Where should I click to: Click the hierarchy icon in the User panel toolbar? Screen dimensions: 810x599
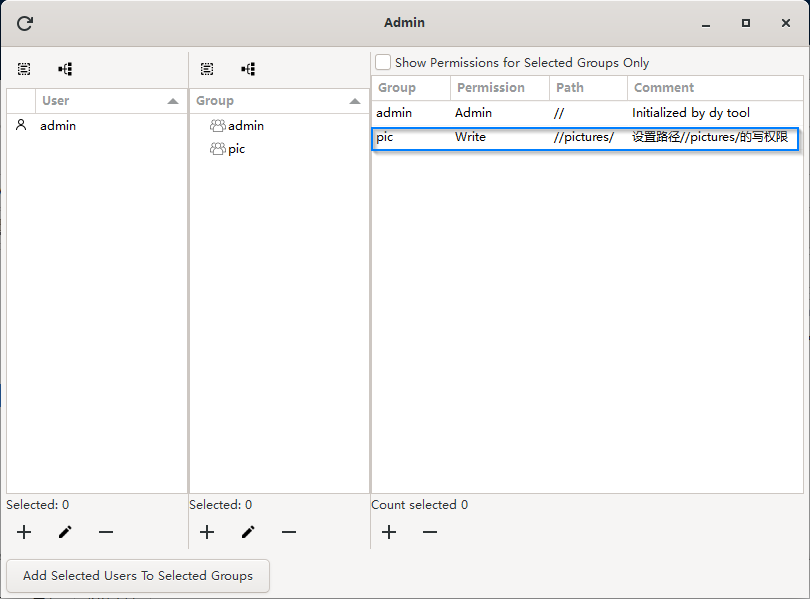pos(65,69)
